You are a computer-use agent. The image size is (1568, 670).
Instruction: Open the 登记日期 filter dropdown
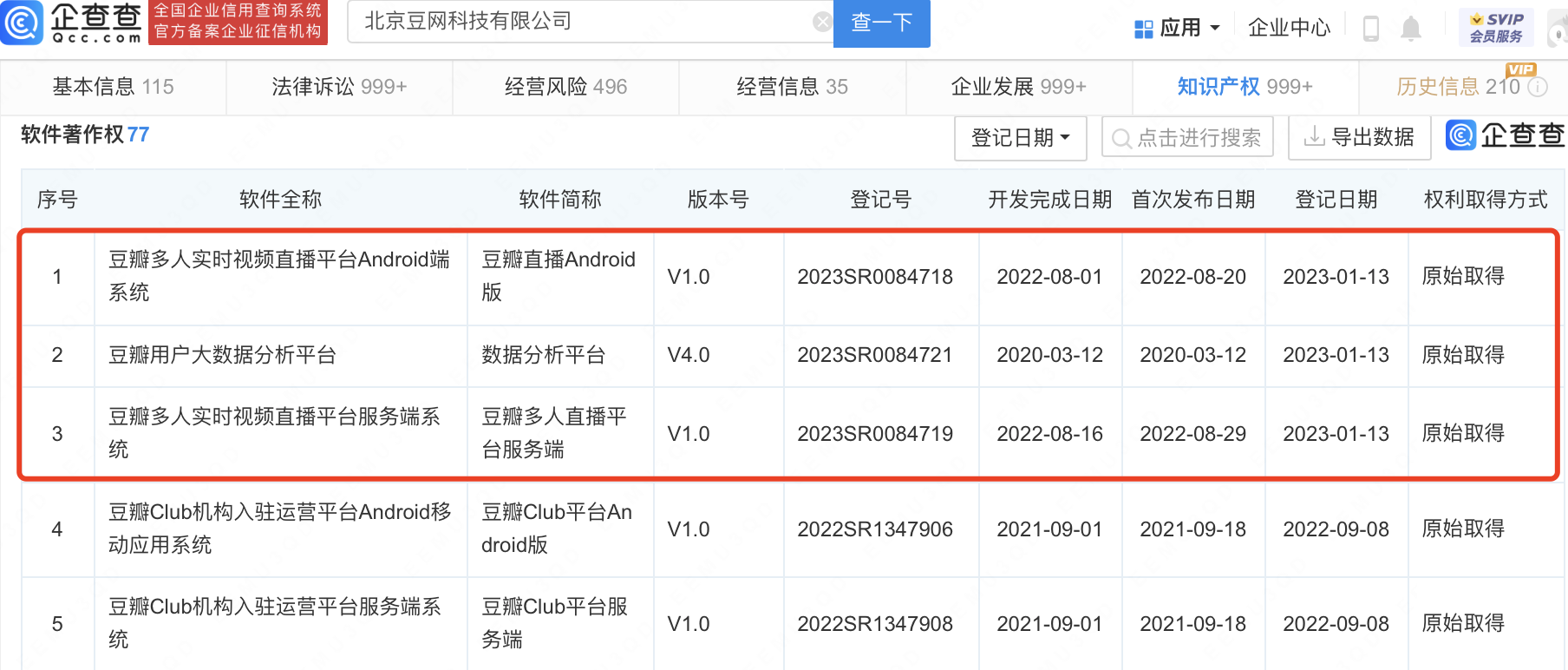click(1021, 138)
